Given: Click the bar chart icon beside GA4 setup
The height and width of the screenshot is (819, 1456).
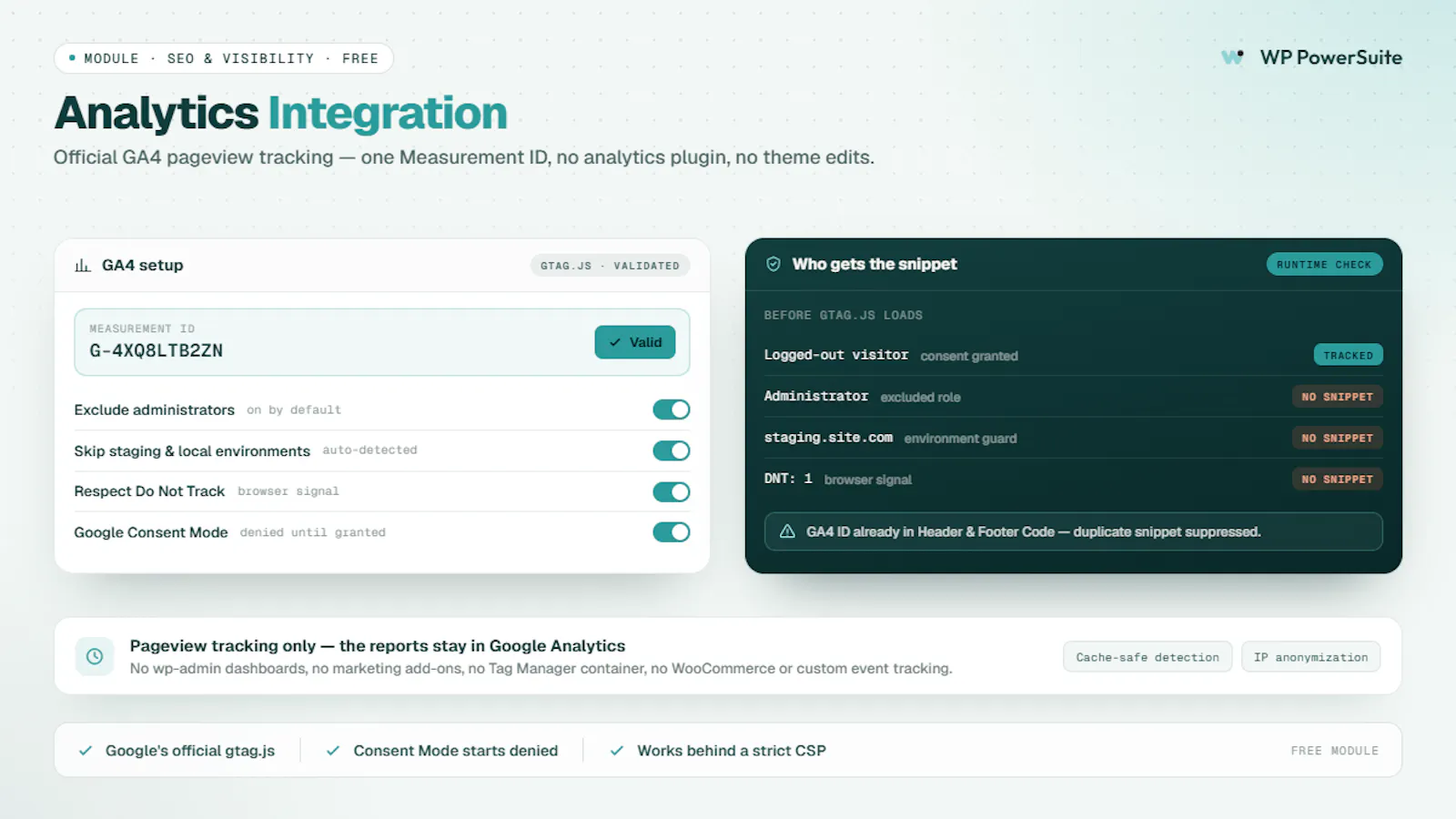Looking at the screenshot, I should [83, 265].
